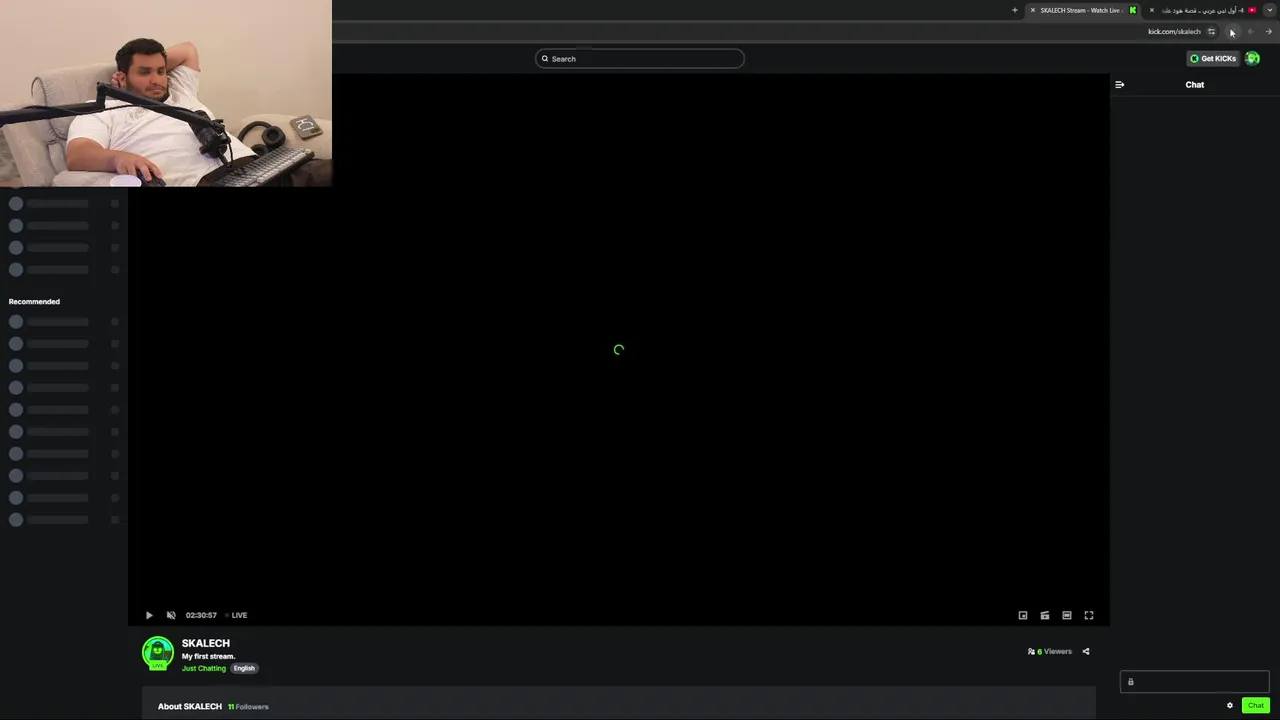This screenshot has width=1280, height=720.
Task: Click the 'My first stream.' title
Action: [208, 656]
